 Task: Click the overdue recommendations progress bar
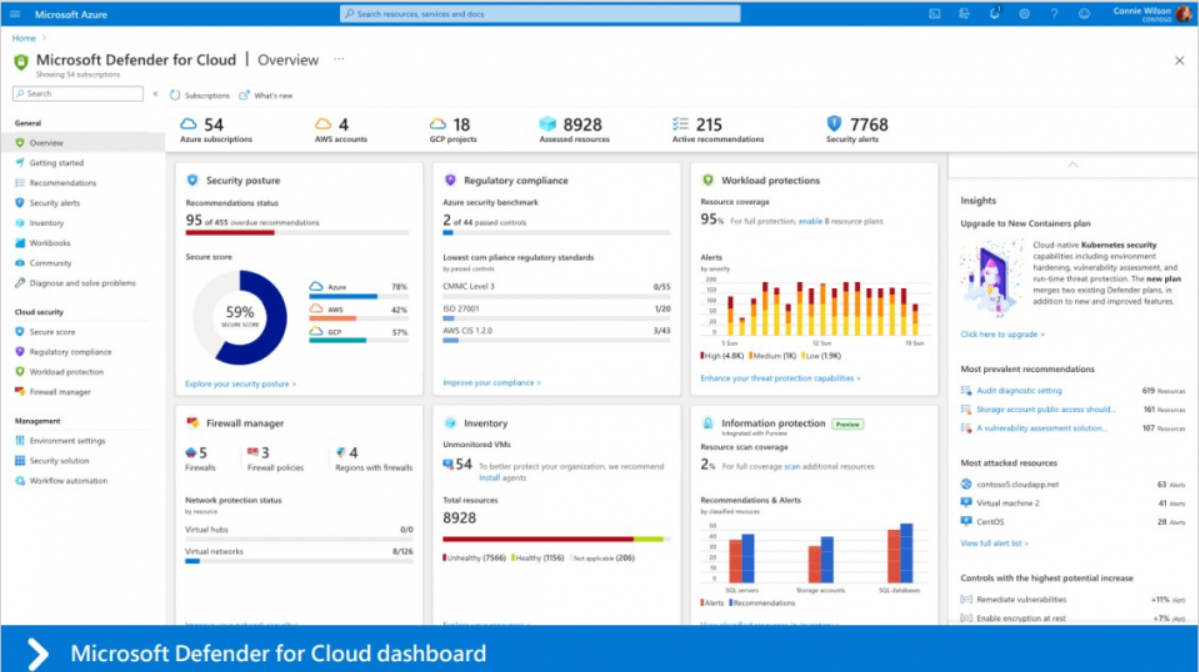(297, 233)
